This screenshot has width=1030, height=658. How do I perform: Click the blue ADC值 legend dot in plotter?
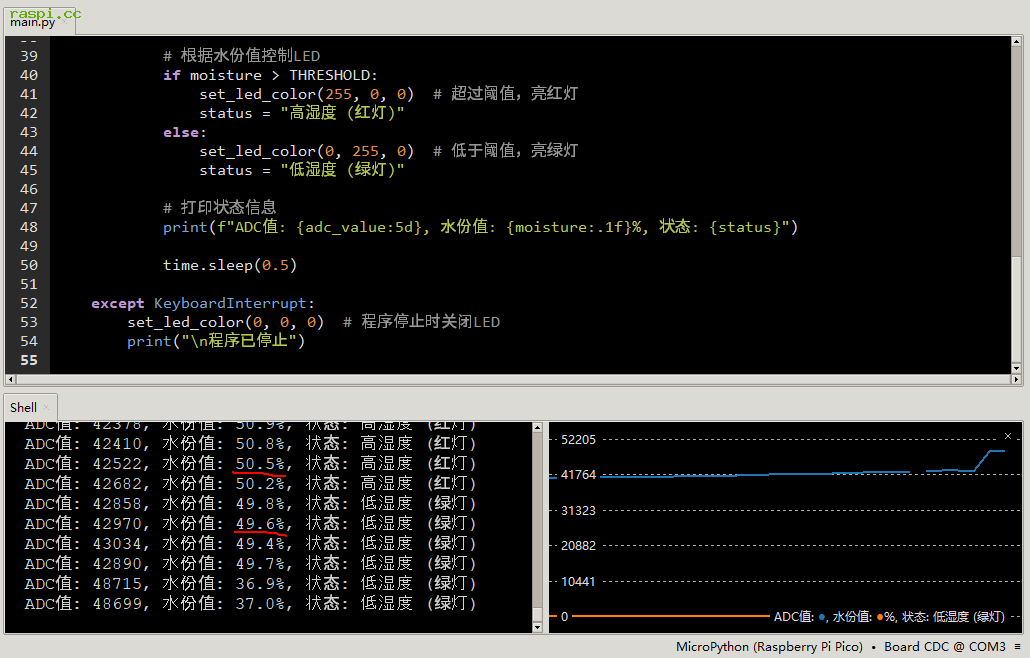(x=822, y=617)
